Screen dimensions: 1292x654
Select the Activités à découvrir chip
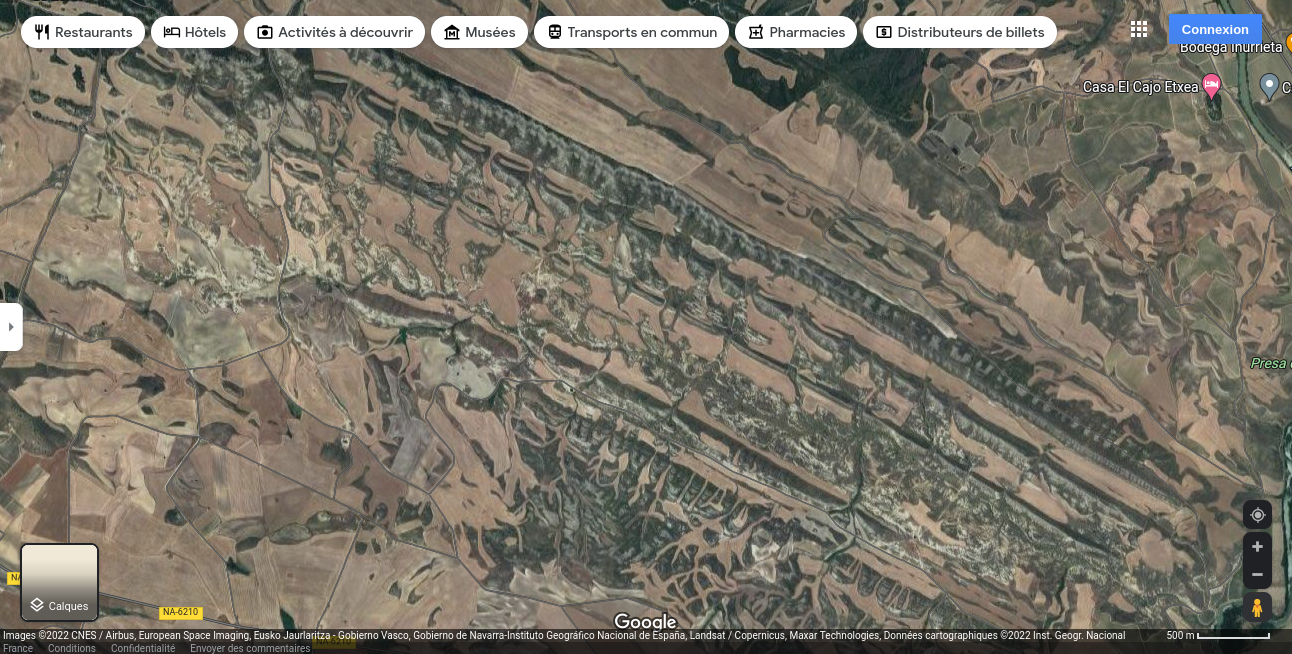(334, 32)
